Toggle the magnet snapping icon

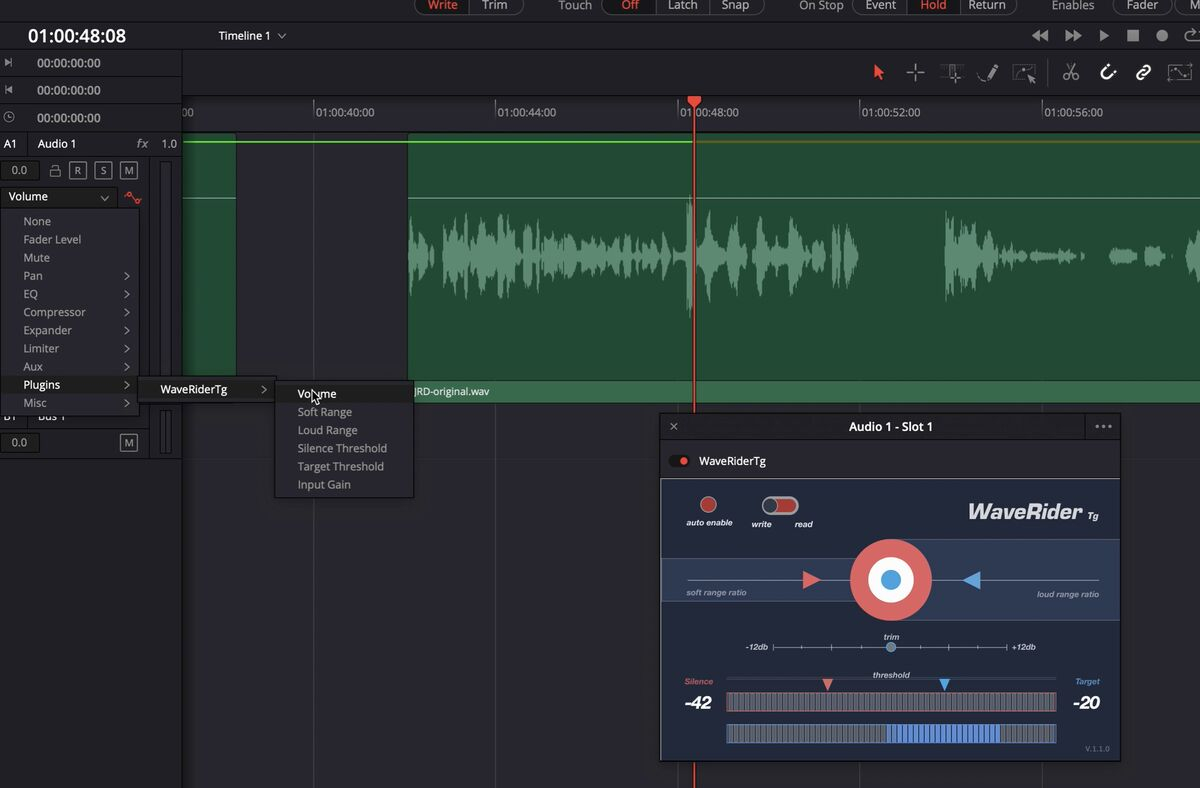(1108, 72)
